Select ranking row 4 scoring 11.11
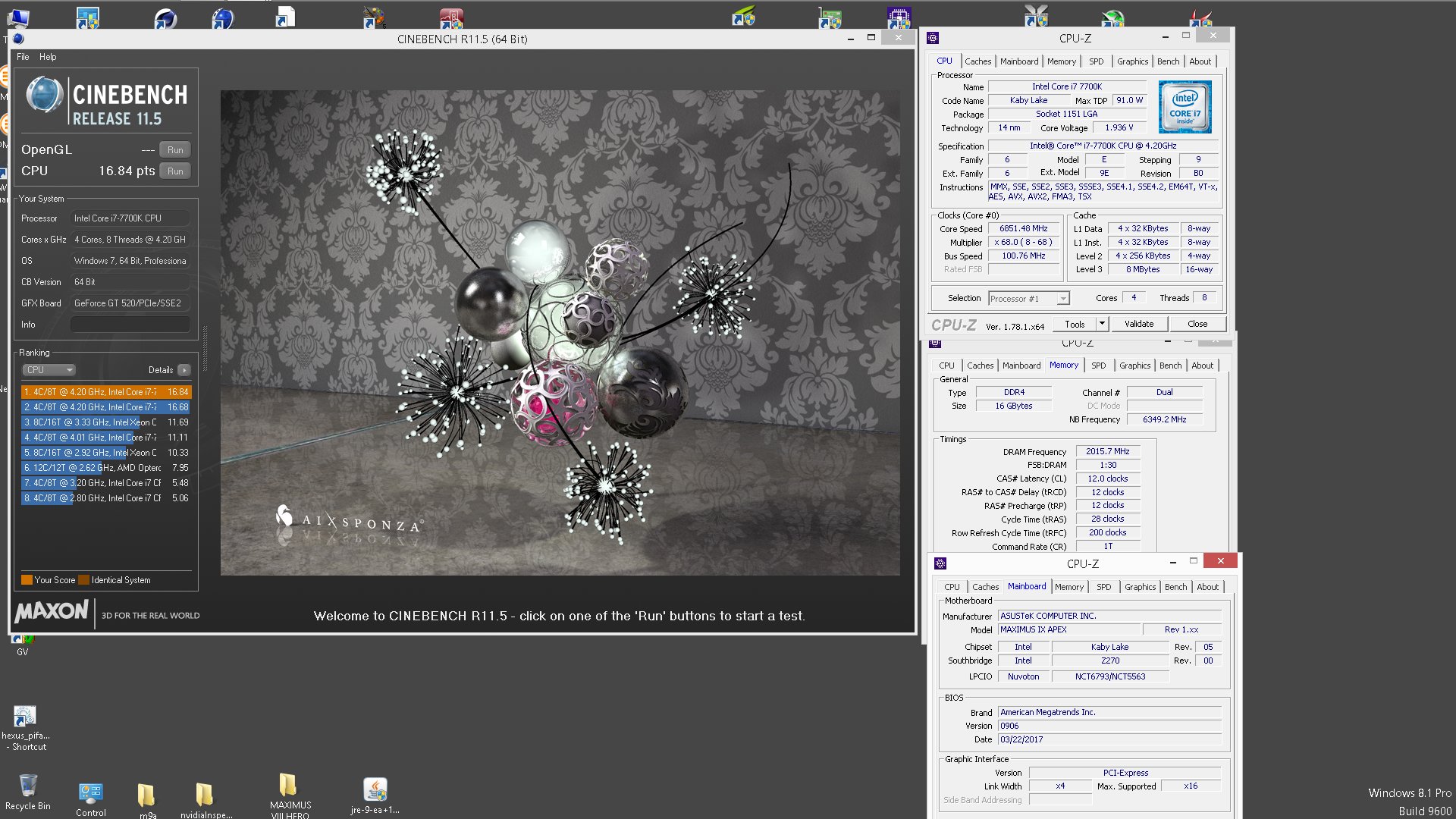The width and height of the screenshot is (1456, 819). (106, 438)
